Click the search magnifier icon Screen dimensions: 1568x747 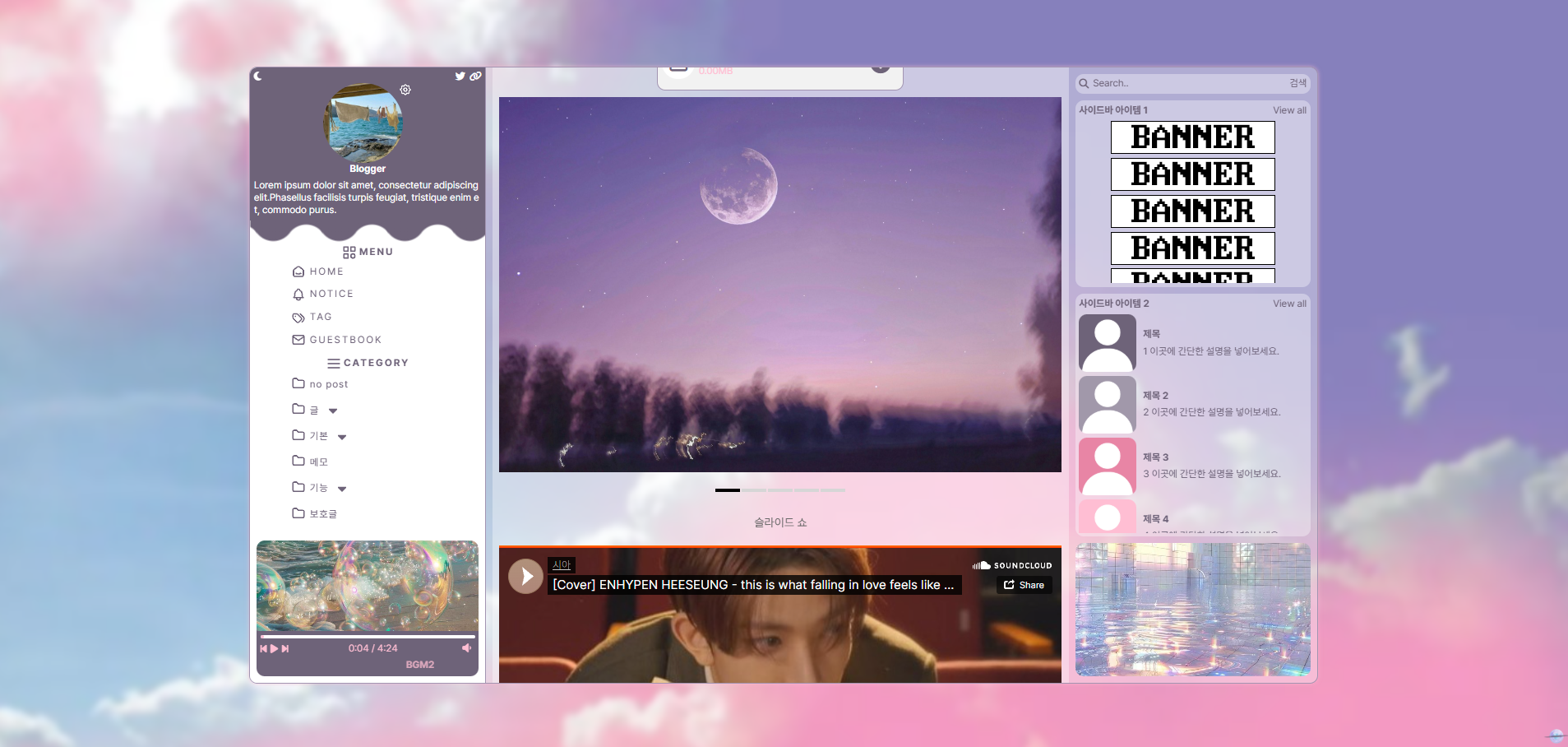pos(1084,83)
